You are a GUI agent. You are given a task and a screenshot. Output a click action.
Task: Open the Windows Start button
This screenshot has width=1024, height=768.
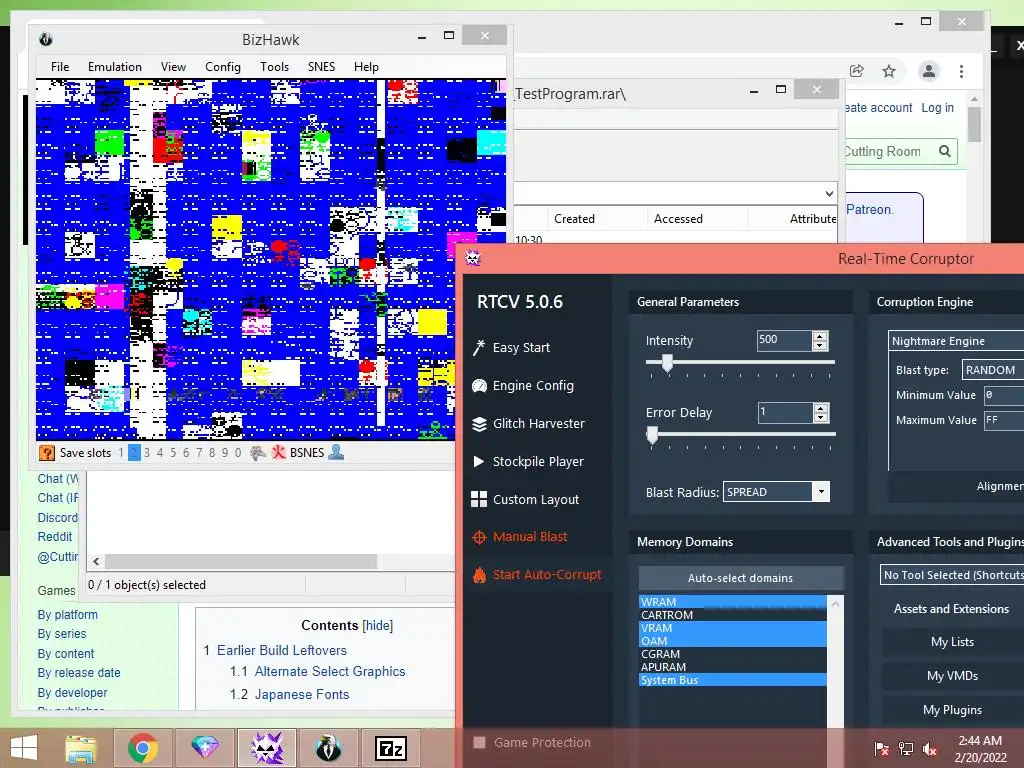pos(24,748)
